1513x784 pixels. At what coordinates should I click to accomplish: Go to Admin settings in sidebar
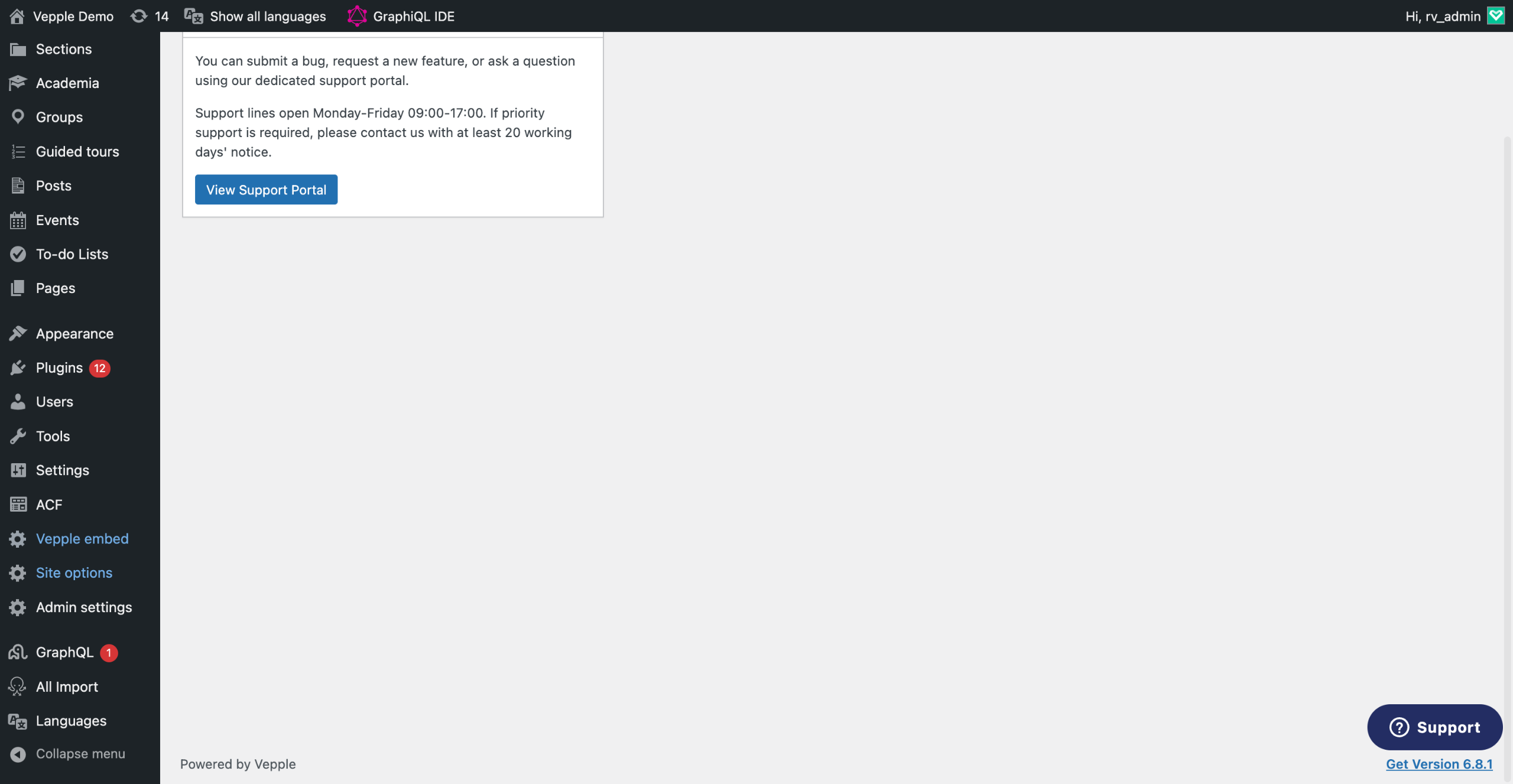[84, 607]
